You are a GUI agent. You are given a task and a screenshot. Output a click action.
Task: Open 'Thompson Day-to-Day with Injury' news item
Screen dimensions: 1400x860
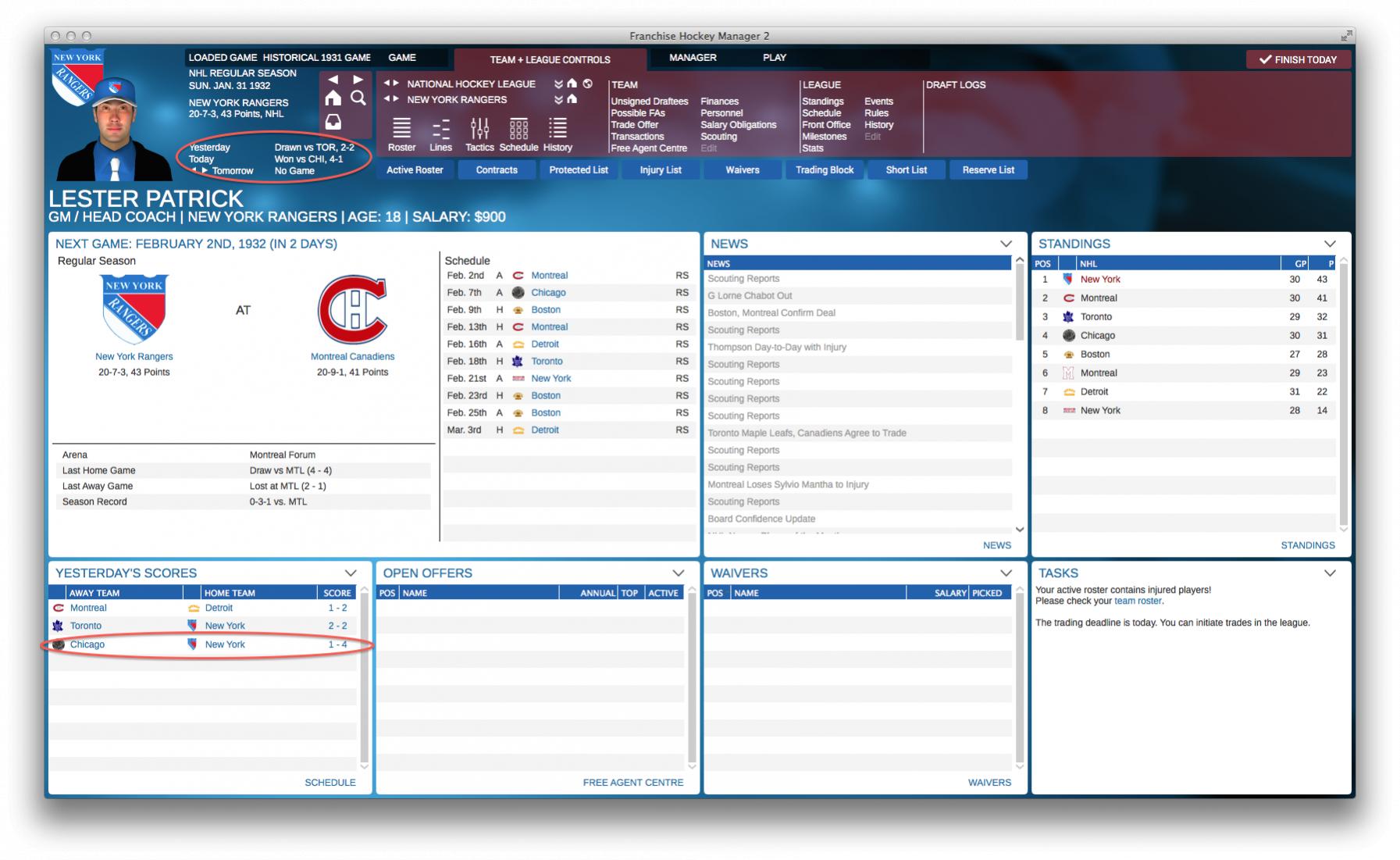point(859,348)
